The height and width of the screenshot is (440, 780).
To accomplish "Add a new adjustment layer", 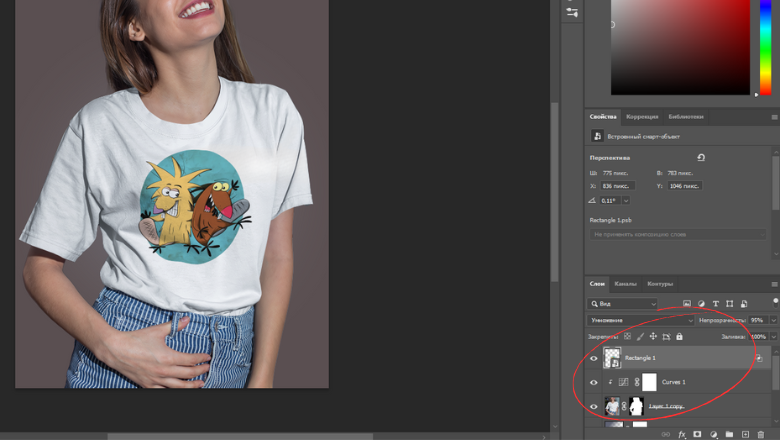I will point(713,435).
